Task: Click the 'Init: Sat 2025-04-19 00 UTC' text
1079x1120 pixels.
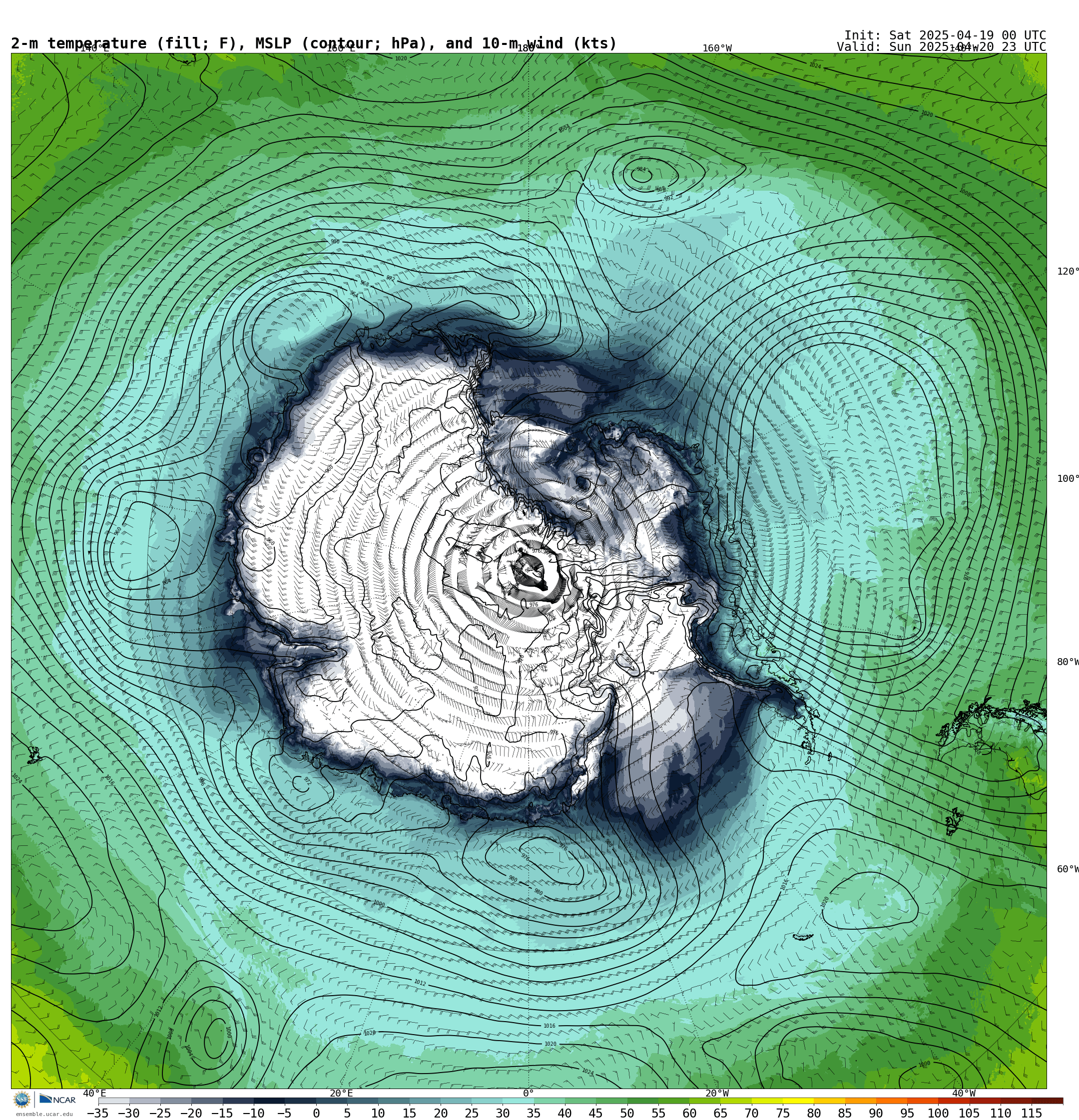Action: click(x=945, y=35)
